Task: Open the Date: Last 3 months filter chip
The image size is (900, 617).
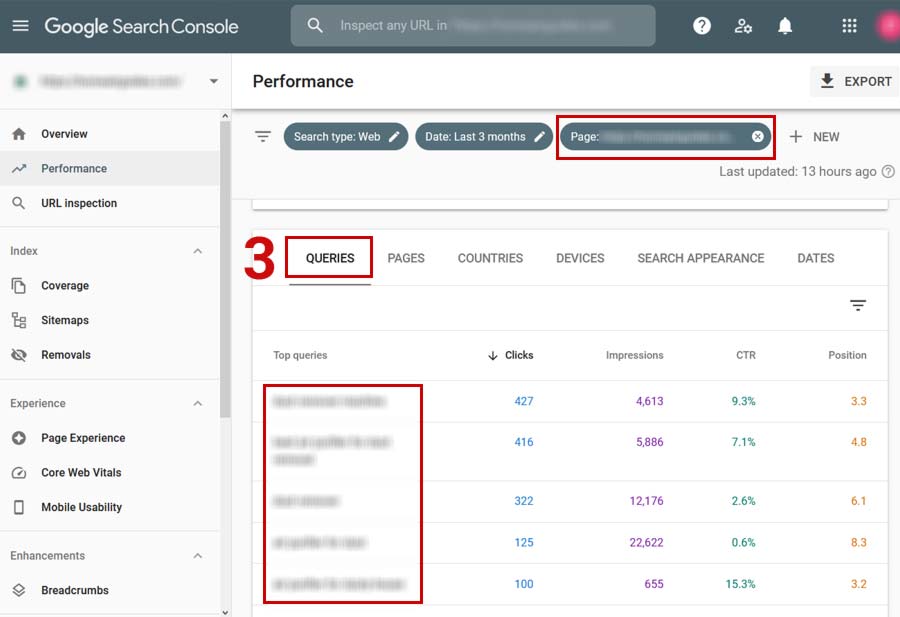Action: tap(483, 137)
